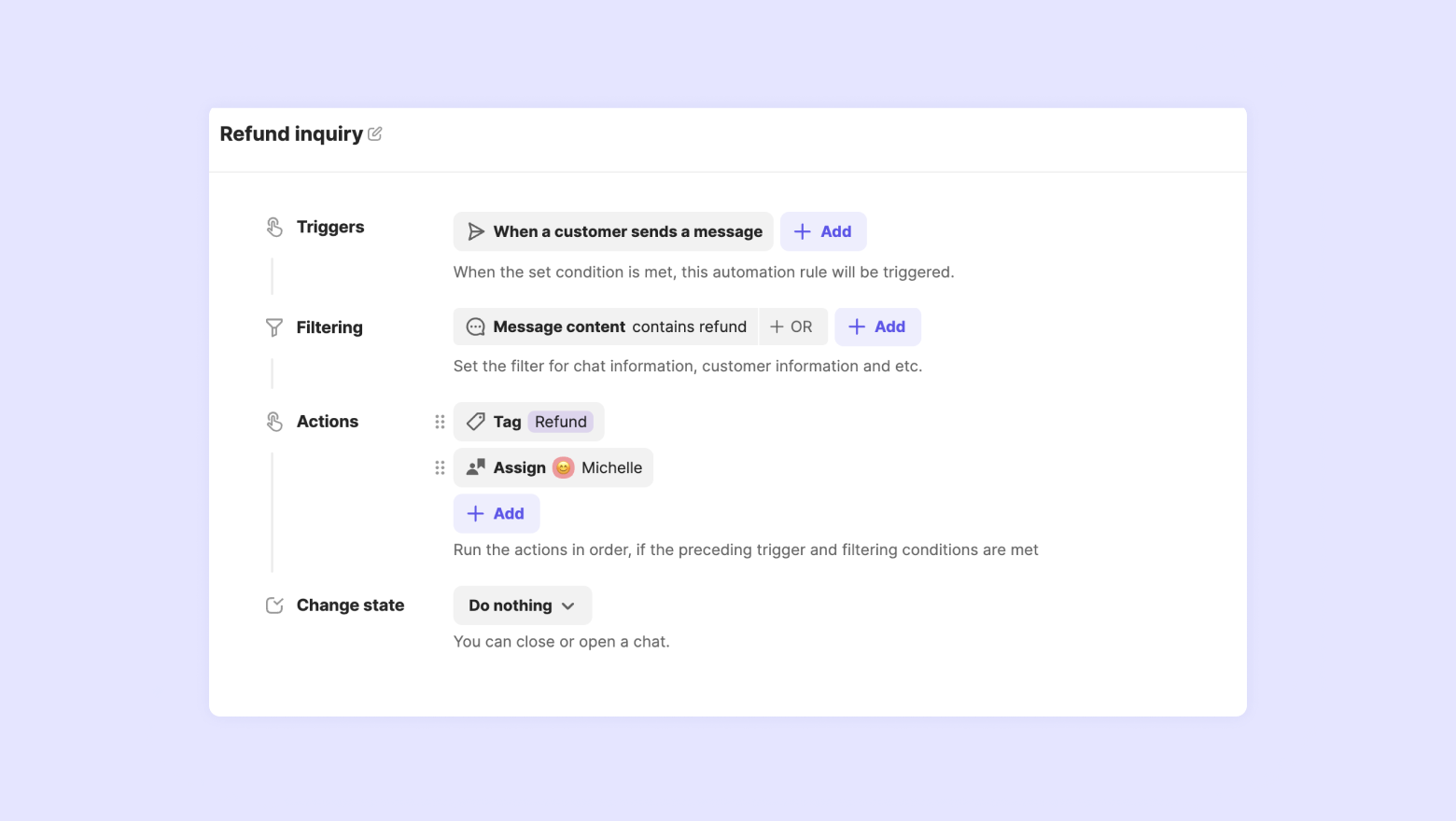Click the Triggers hand icon
Viewport: 1456px width, 821px height.
click(274, 228)
